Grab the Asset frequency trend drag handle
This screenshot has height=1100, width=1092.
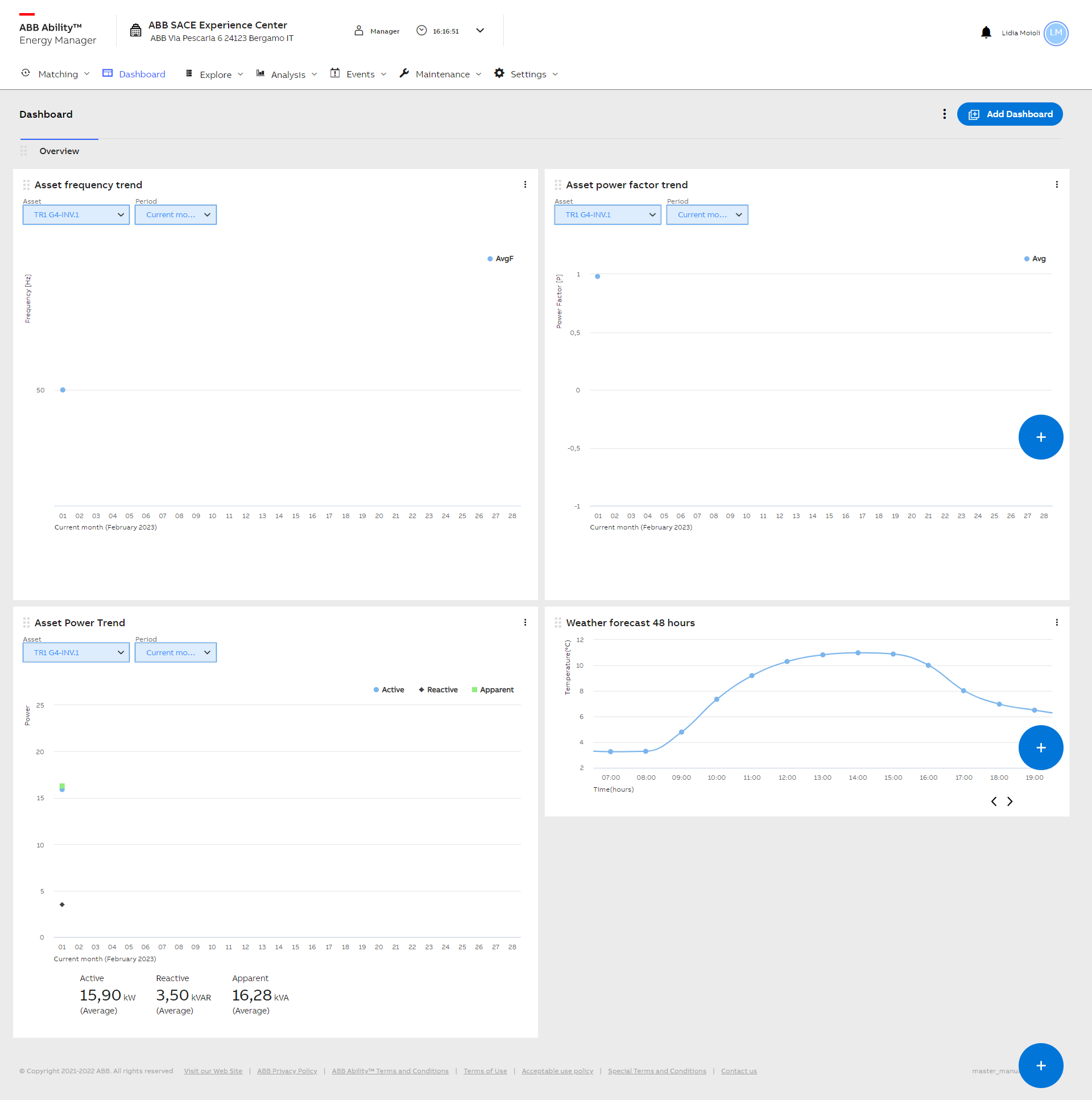pos(26,184)
